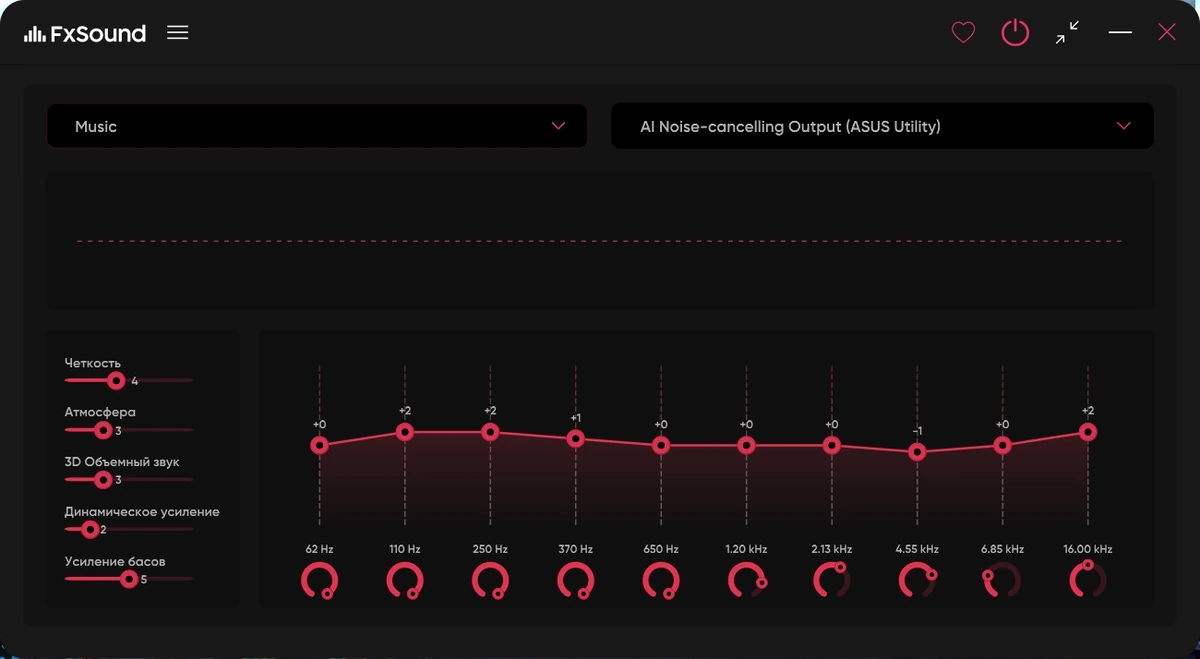Click the 1.20 kHz band gain point

[746, 445]
